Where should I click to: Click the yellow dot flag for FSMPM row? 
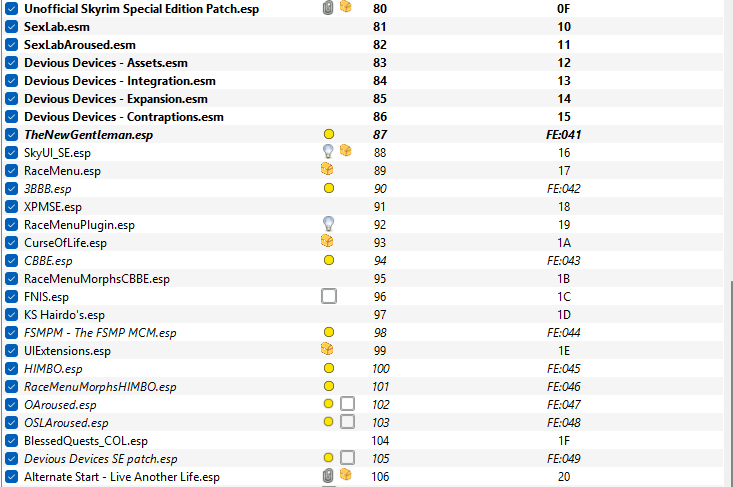pyautogui.click(x=329, y=332)
